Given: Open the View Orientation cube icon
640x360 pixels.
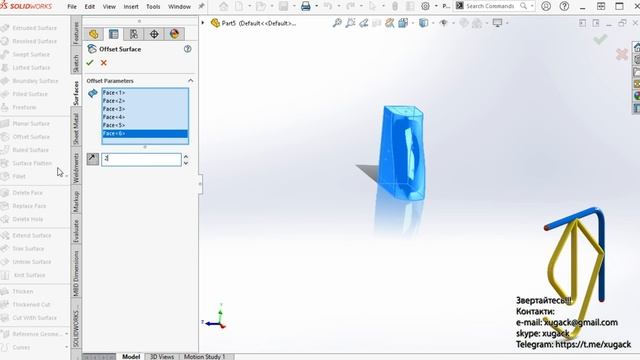Looking at the screenshot, I should tap(403, 23).
